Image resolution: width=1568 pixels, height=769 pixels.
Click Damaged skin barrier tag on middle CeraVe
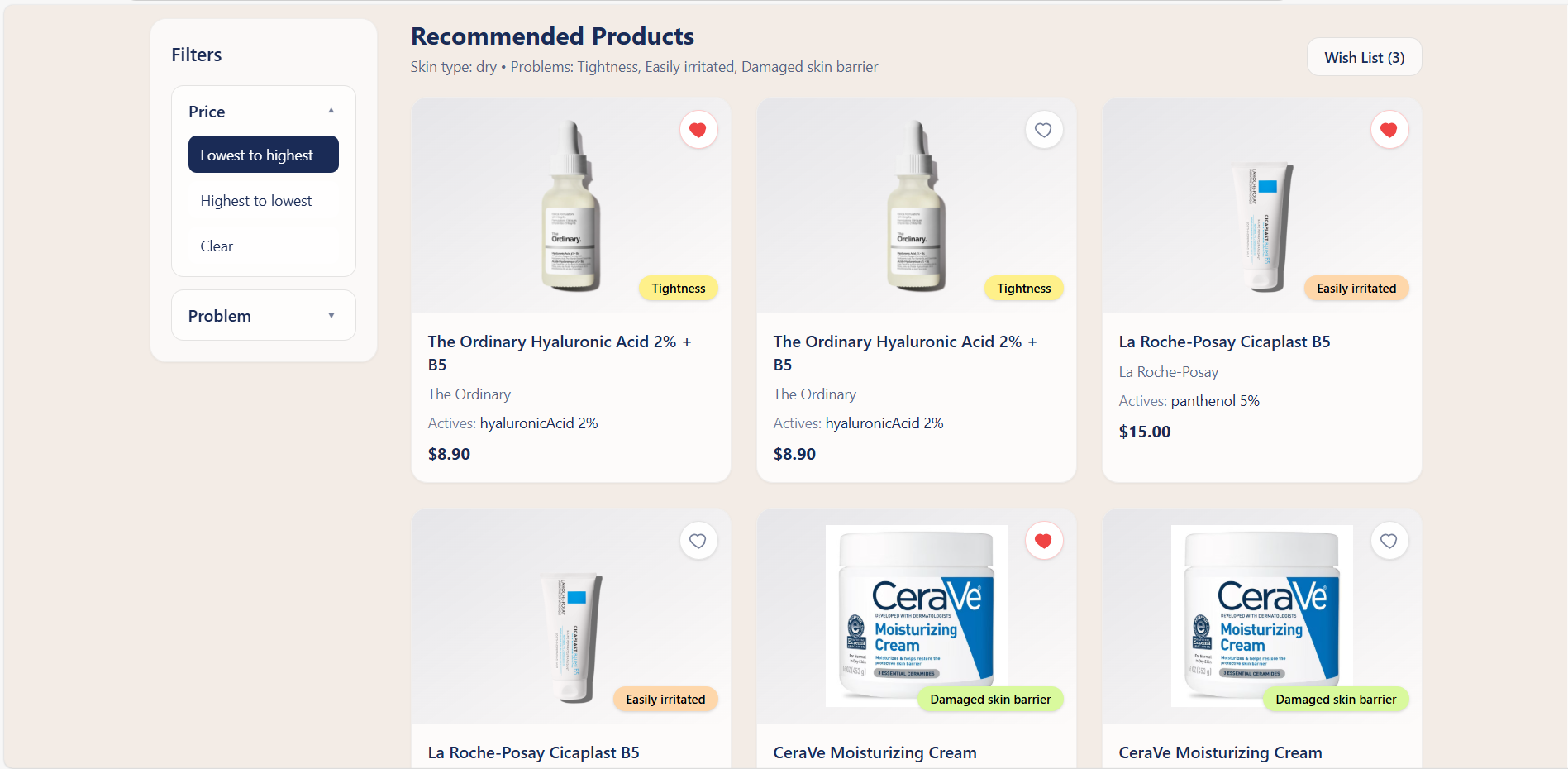(990, 699)
